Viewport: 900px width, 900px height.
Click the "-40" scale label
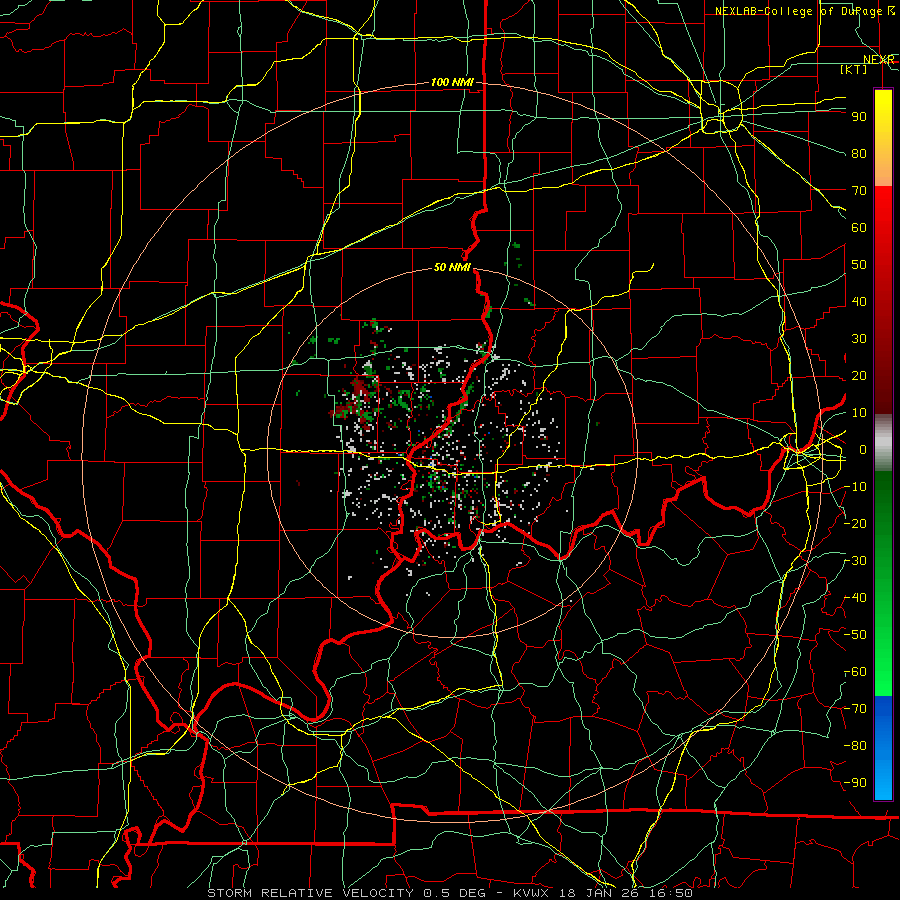(855, 598)
